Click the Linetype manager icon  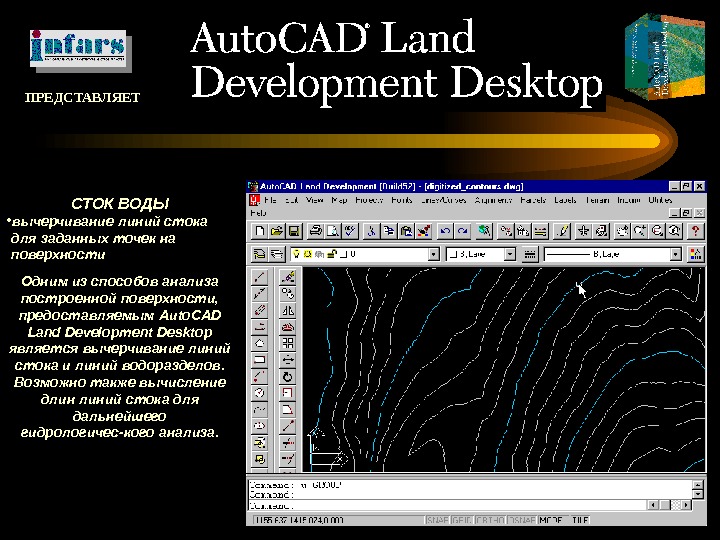point(529,254)
